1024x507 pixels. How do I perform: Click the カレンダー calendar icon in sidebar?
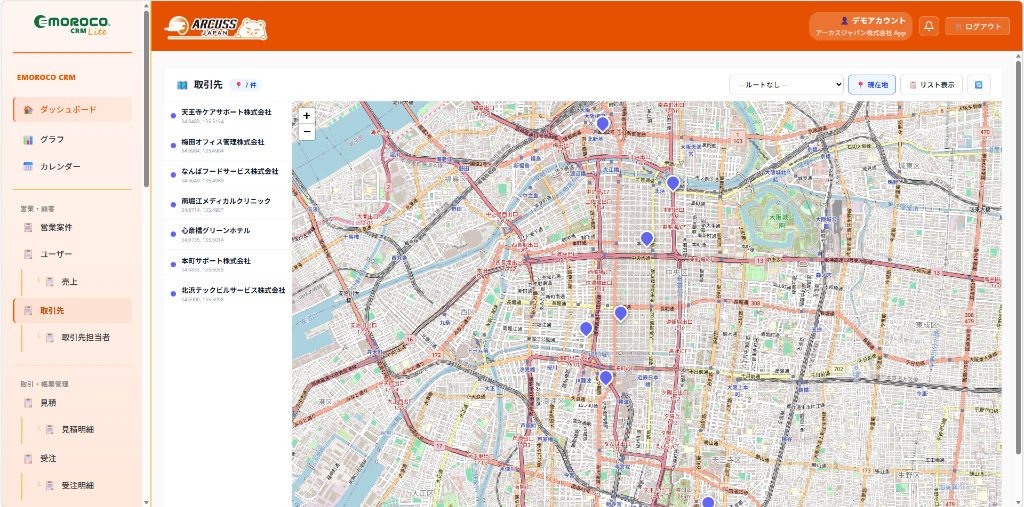point(28,167)
